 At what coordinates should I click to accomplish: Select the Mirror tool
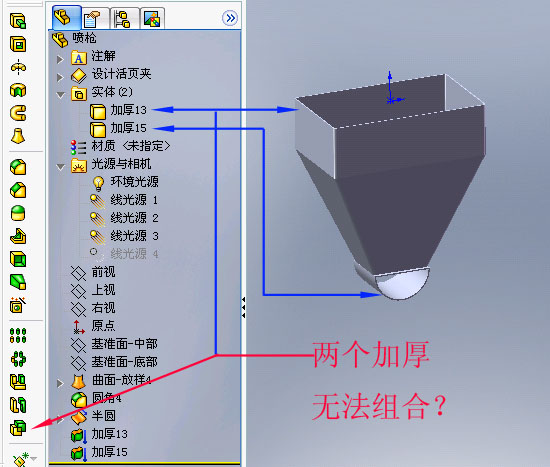coord(18,382)
